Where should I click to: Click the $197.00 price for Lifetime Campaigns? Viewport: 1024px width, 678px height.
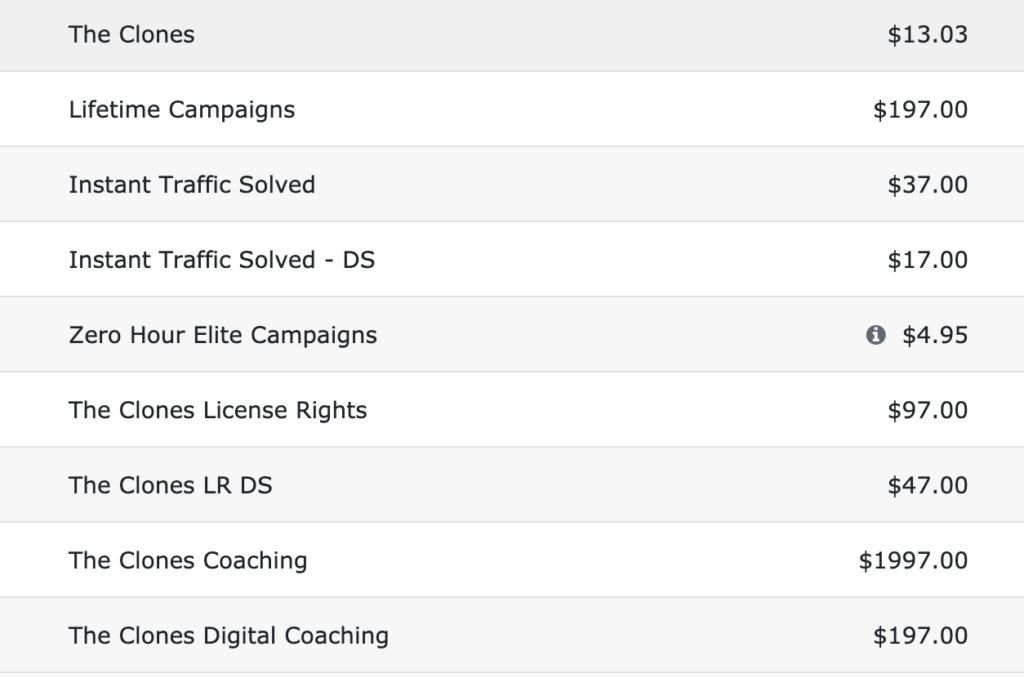point(920,110)
